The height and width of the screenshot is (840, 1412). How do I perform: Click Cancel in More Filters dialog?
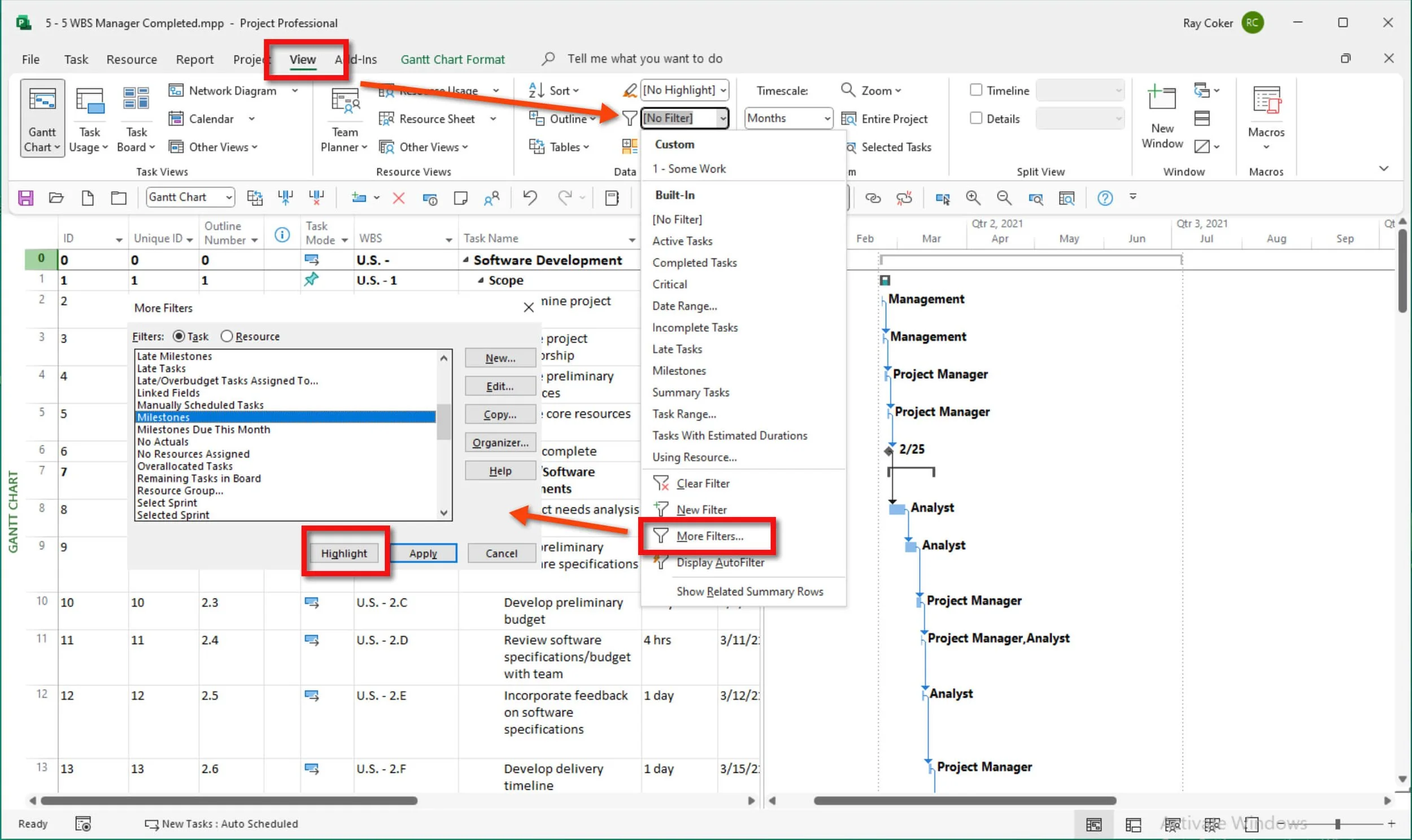[501, 554]
